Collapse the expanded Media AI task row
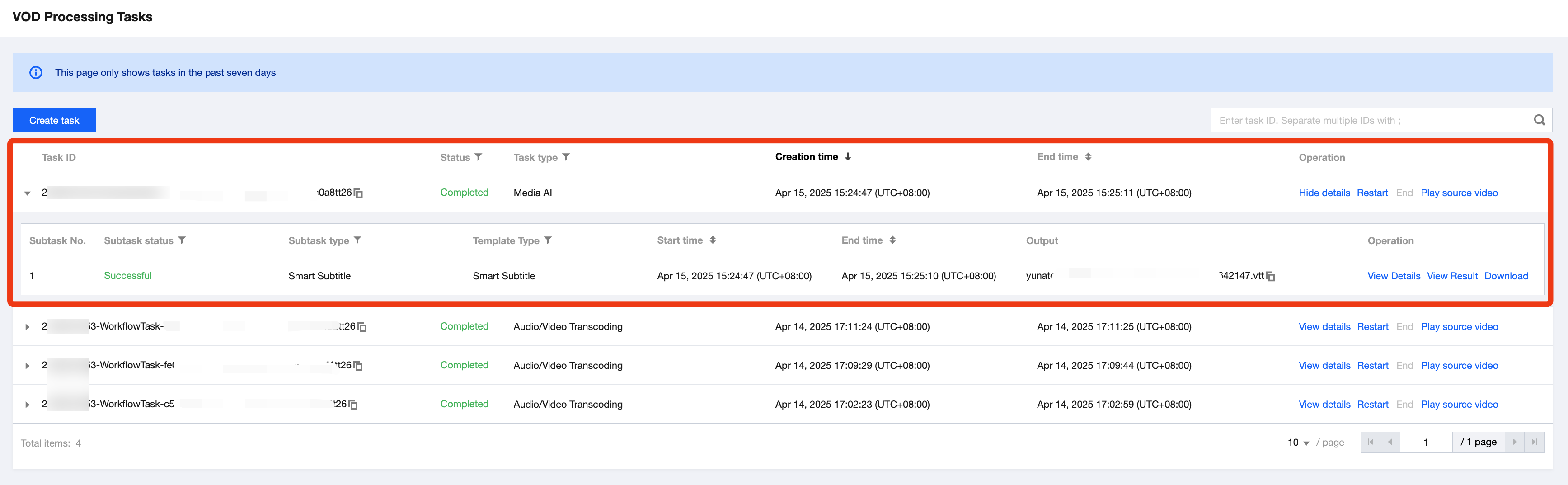The height and width of the screenshot is (485, 1568). (28, 193)
